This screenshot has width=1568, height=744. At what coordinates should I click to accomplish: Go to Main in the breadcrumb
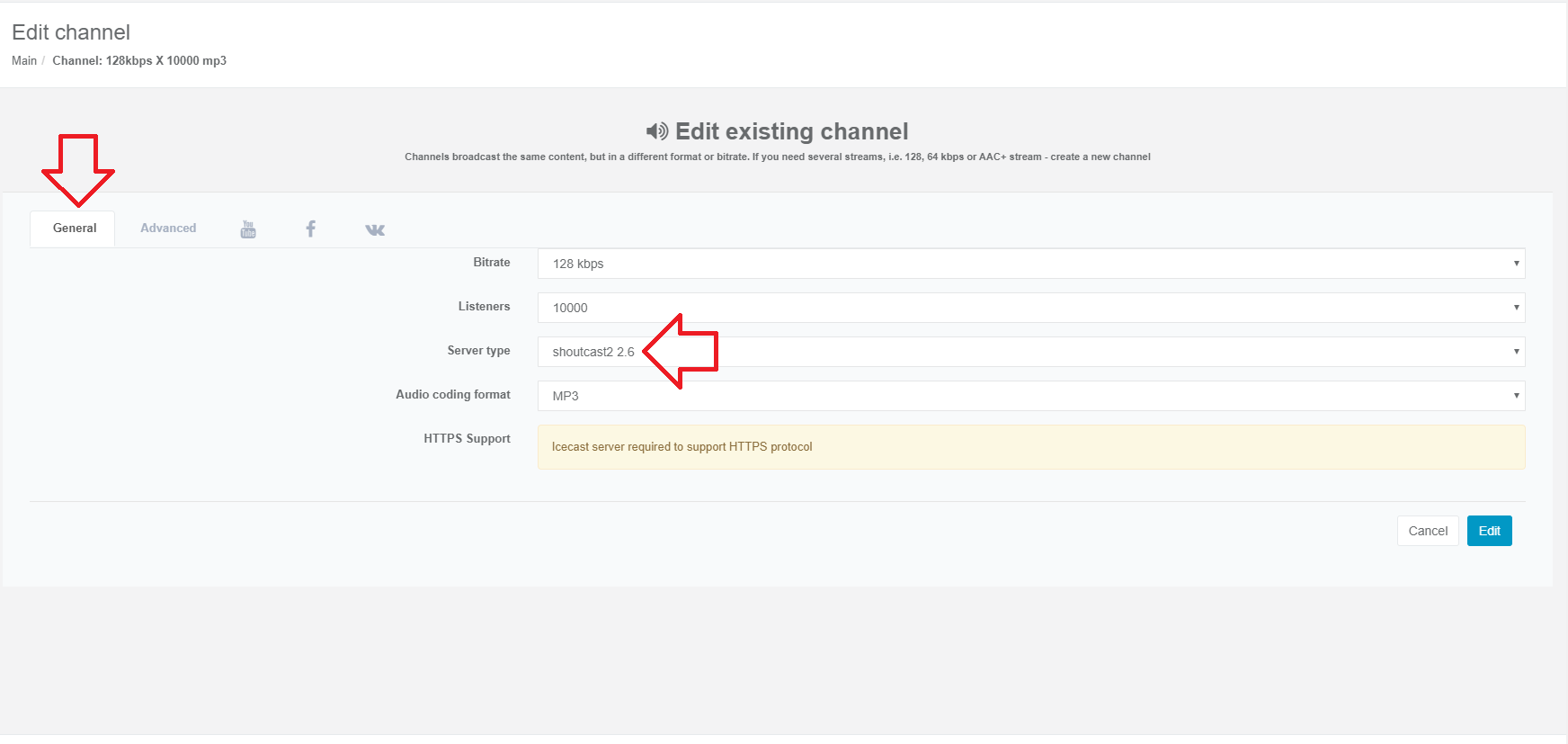(x=24, y=61)
